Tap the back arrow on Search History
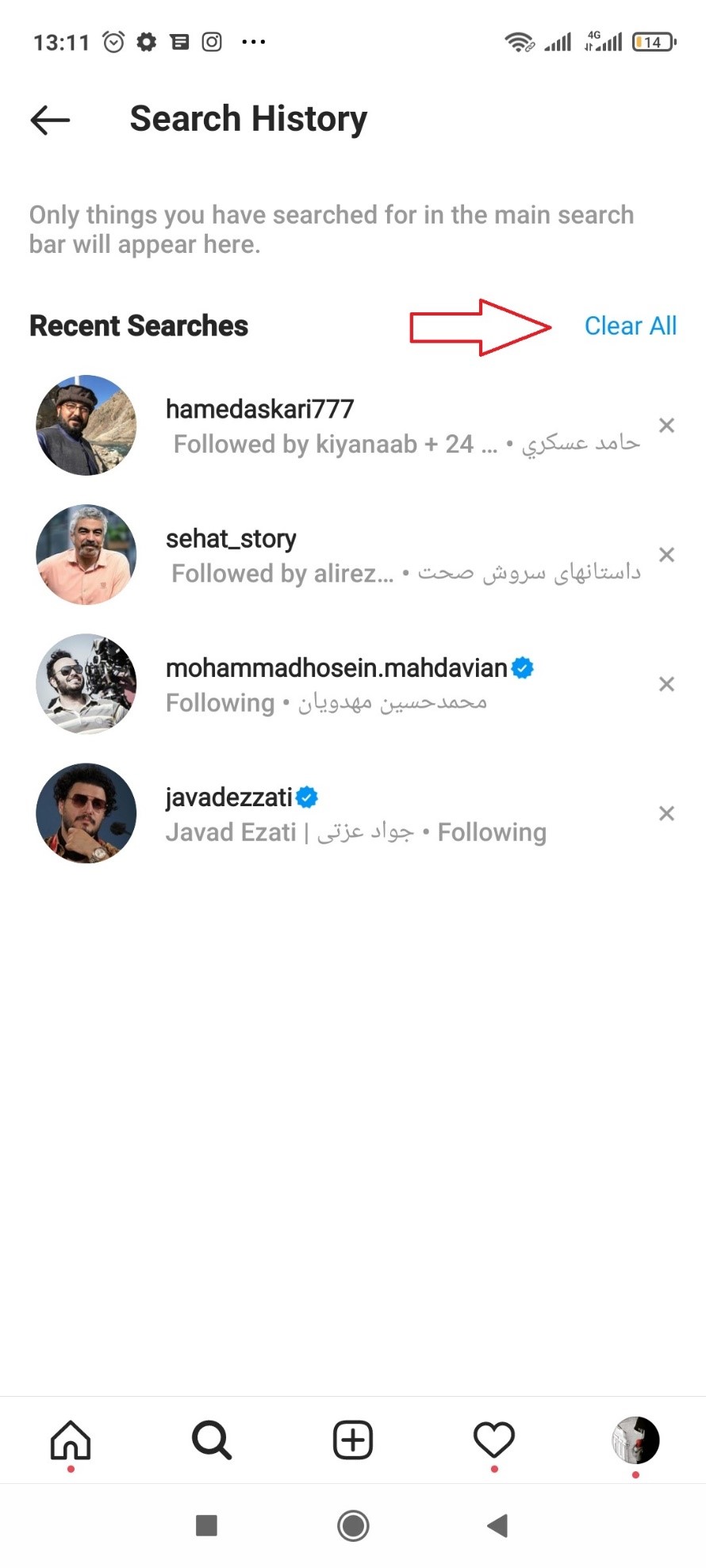 [x=49, y=120]
